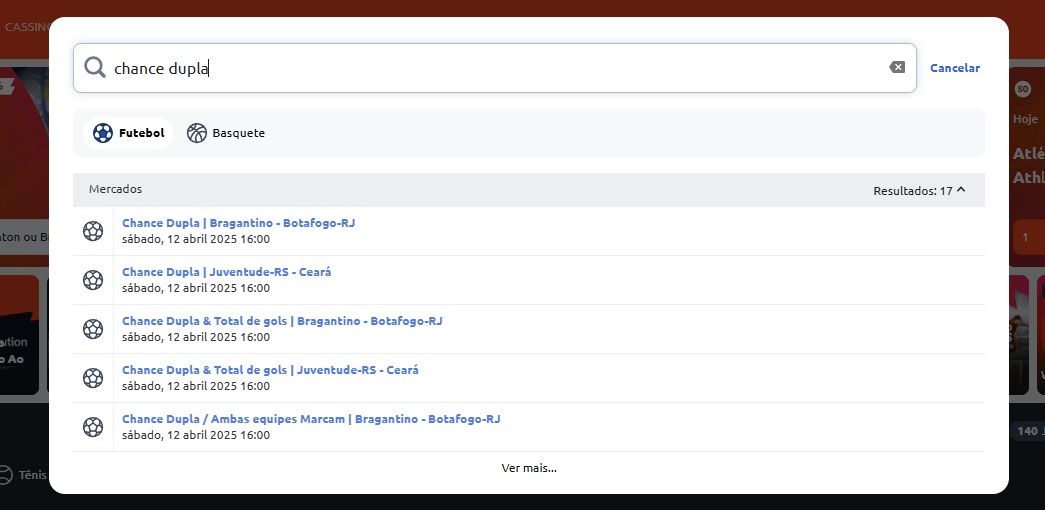Click ball icon for Ambas equipes Marcam result
This screenshot has height=510, width=1045.
[93, 427]
